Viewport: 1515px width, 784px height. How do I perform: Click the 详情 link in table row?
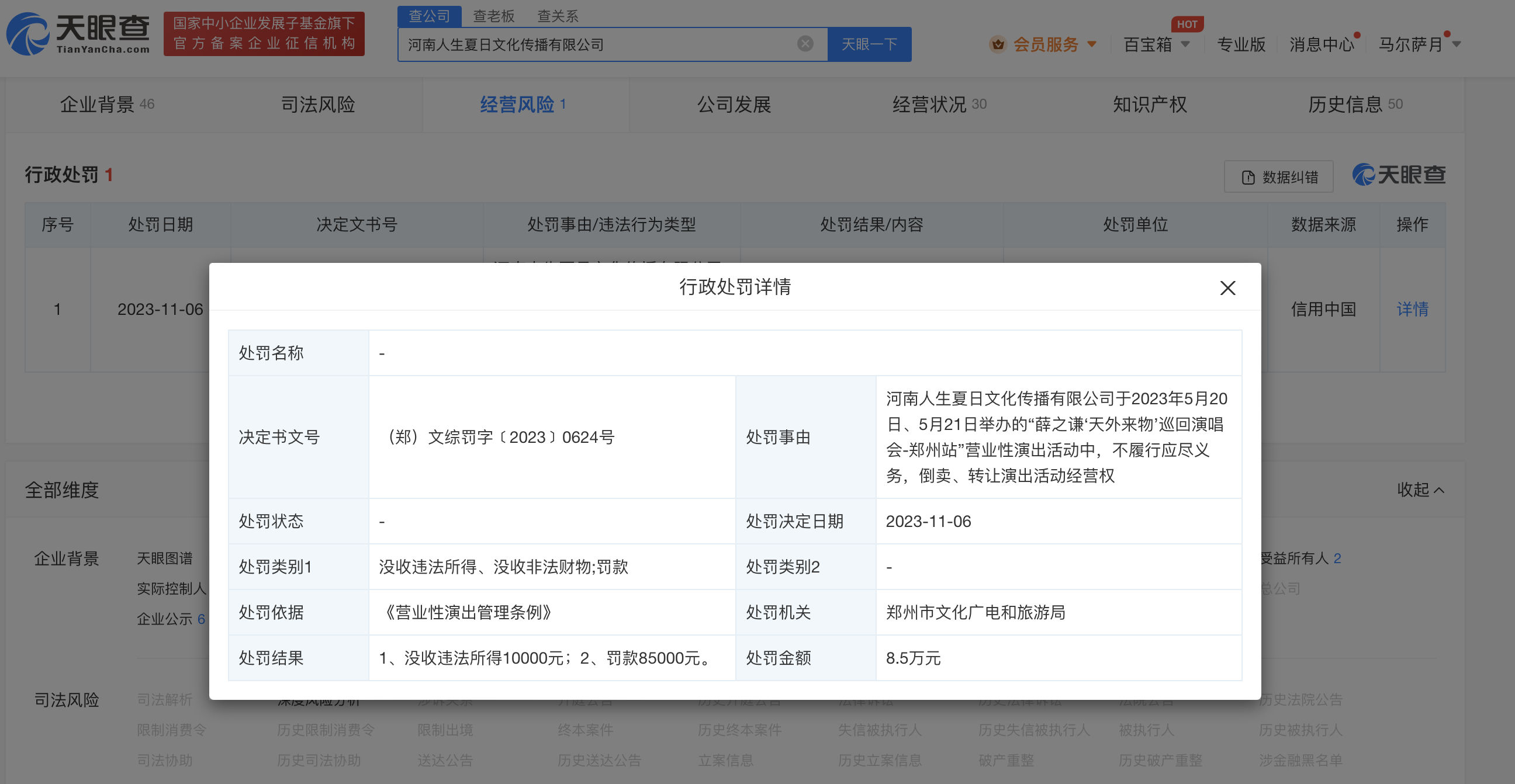(x=1412, y=309)
